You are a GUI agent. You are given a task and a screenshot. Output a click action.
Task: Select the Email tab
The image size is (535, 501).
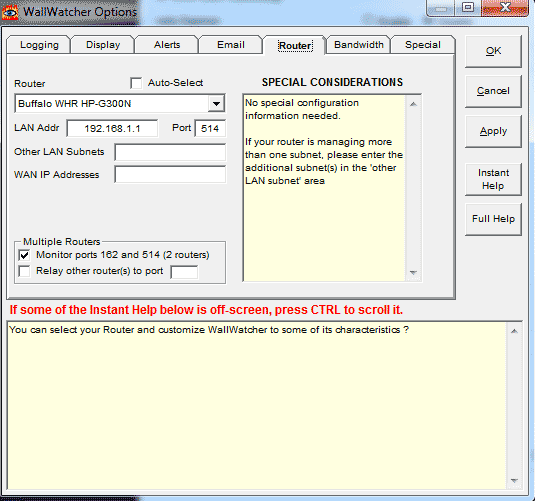231,45
